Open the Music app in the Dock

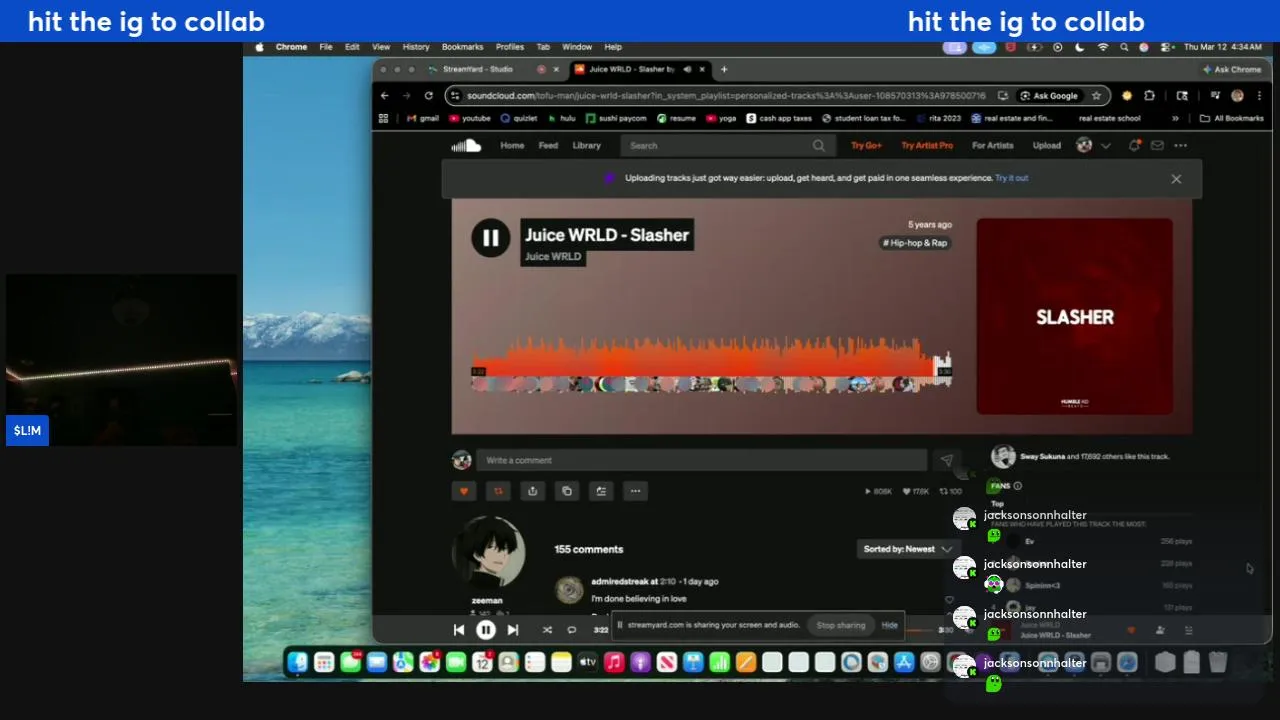pos(614,662)
